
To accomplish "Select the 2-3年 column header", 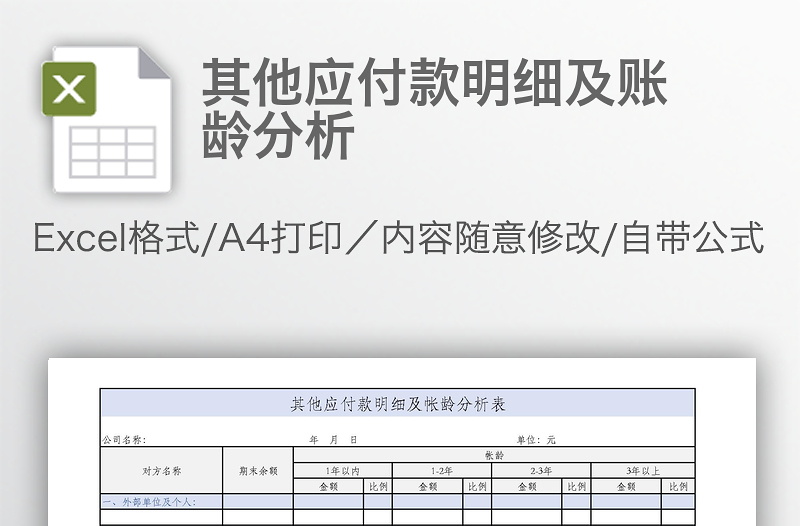I will 541,471.
